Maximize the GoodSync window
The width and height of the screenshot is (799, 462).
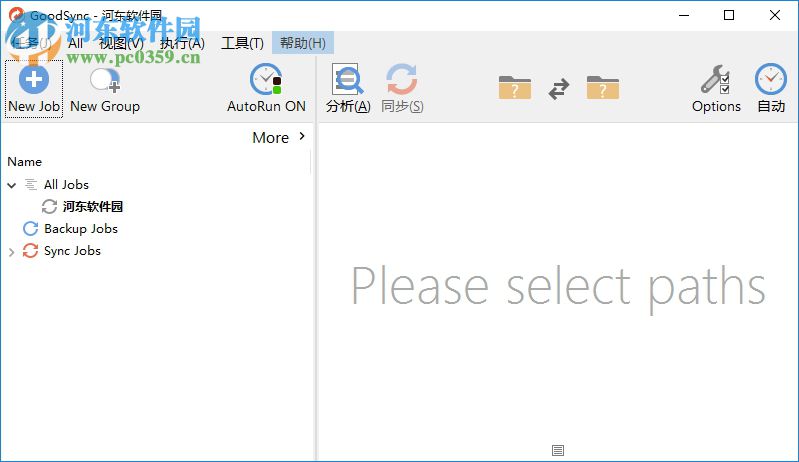729,15
